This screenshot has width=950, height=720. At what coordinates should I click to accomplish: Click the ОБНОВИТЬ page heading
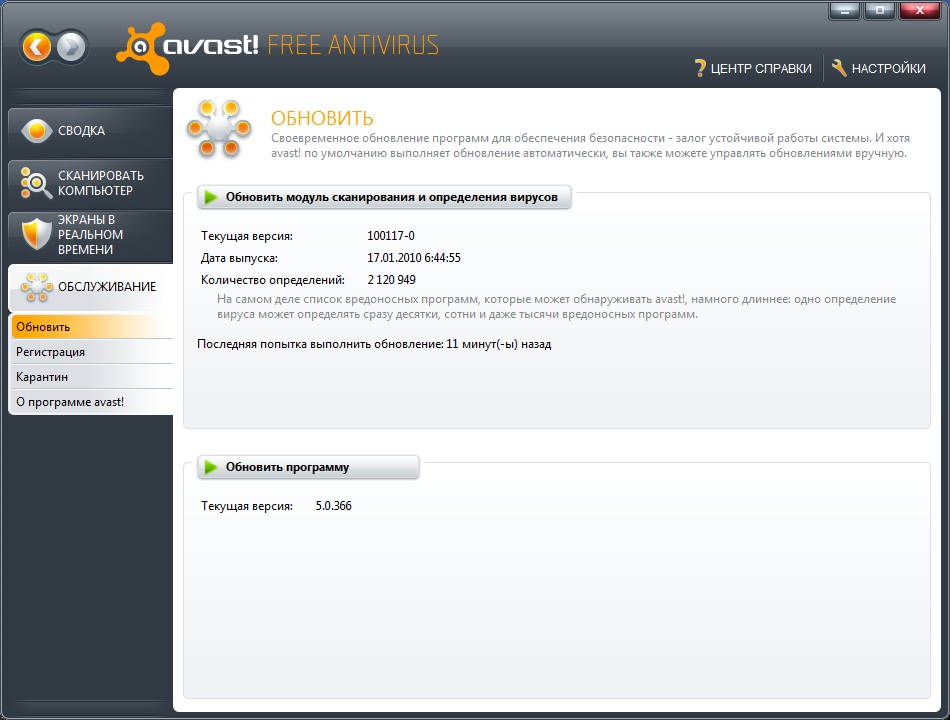tap(322, 118)
